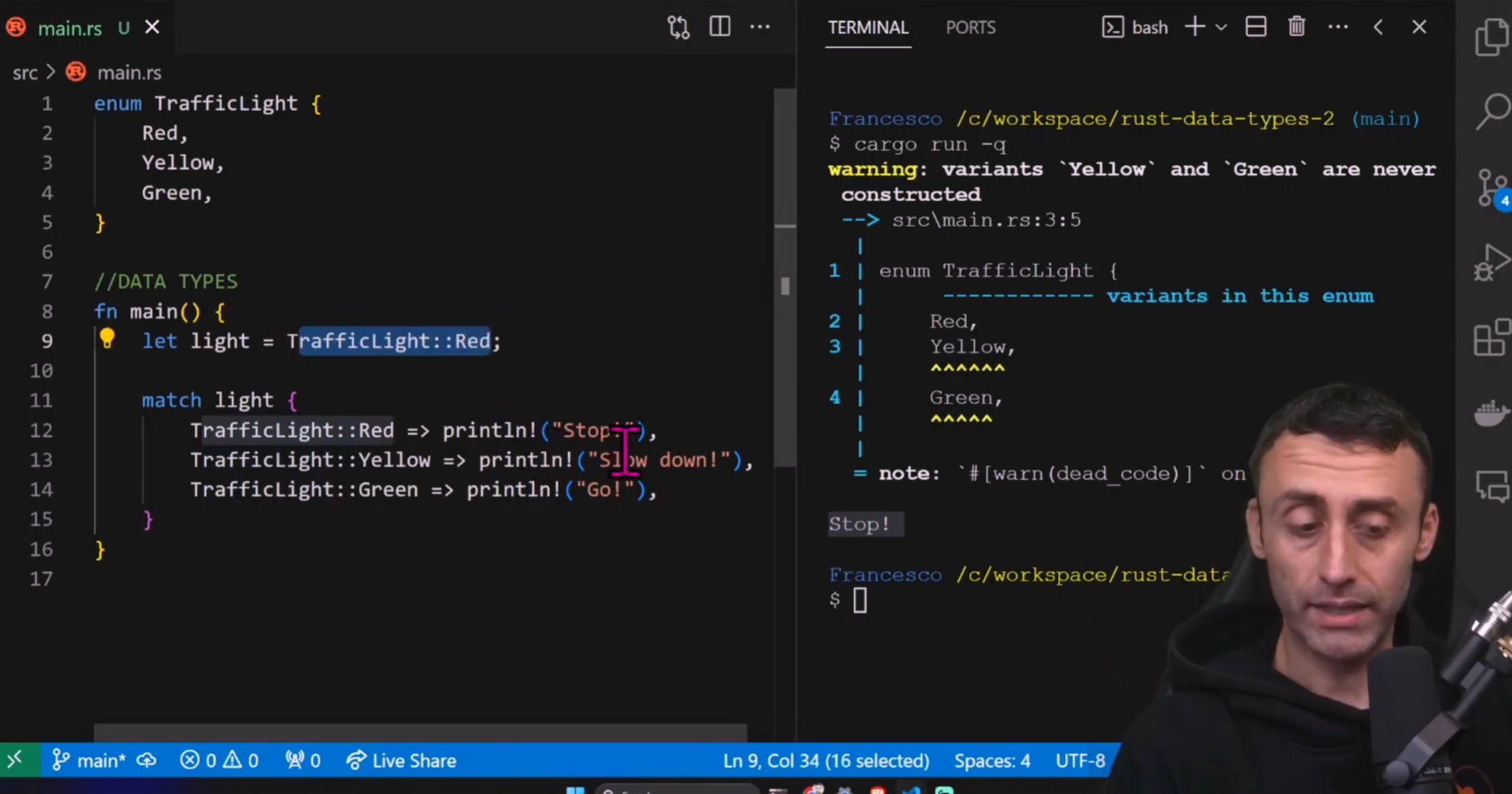The image size is (1512, 794).
Task: Toggle Live Share session from status bar
Action: point(401,760)
